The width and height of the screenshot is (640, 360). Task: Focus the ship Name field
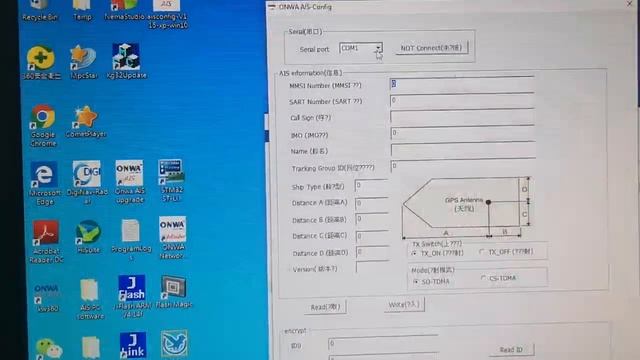click(x=463, y=149)
